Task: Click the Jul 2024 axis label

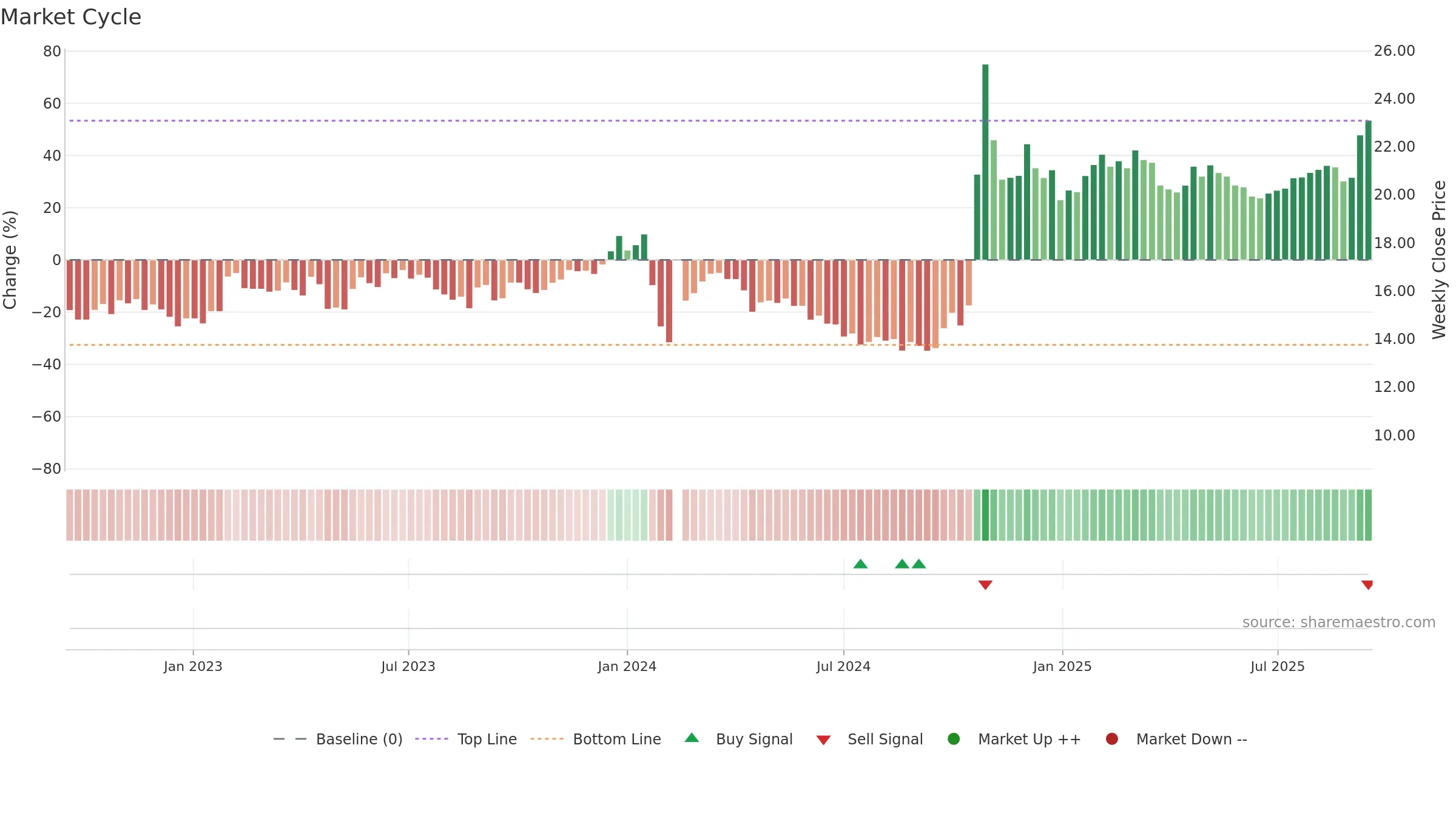Action: [x=843, y=667]
